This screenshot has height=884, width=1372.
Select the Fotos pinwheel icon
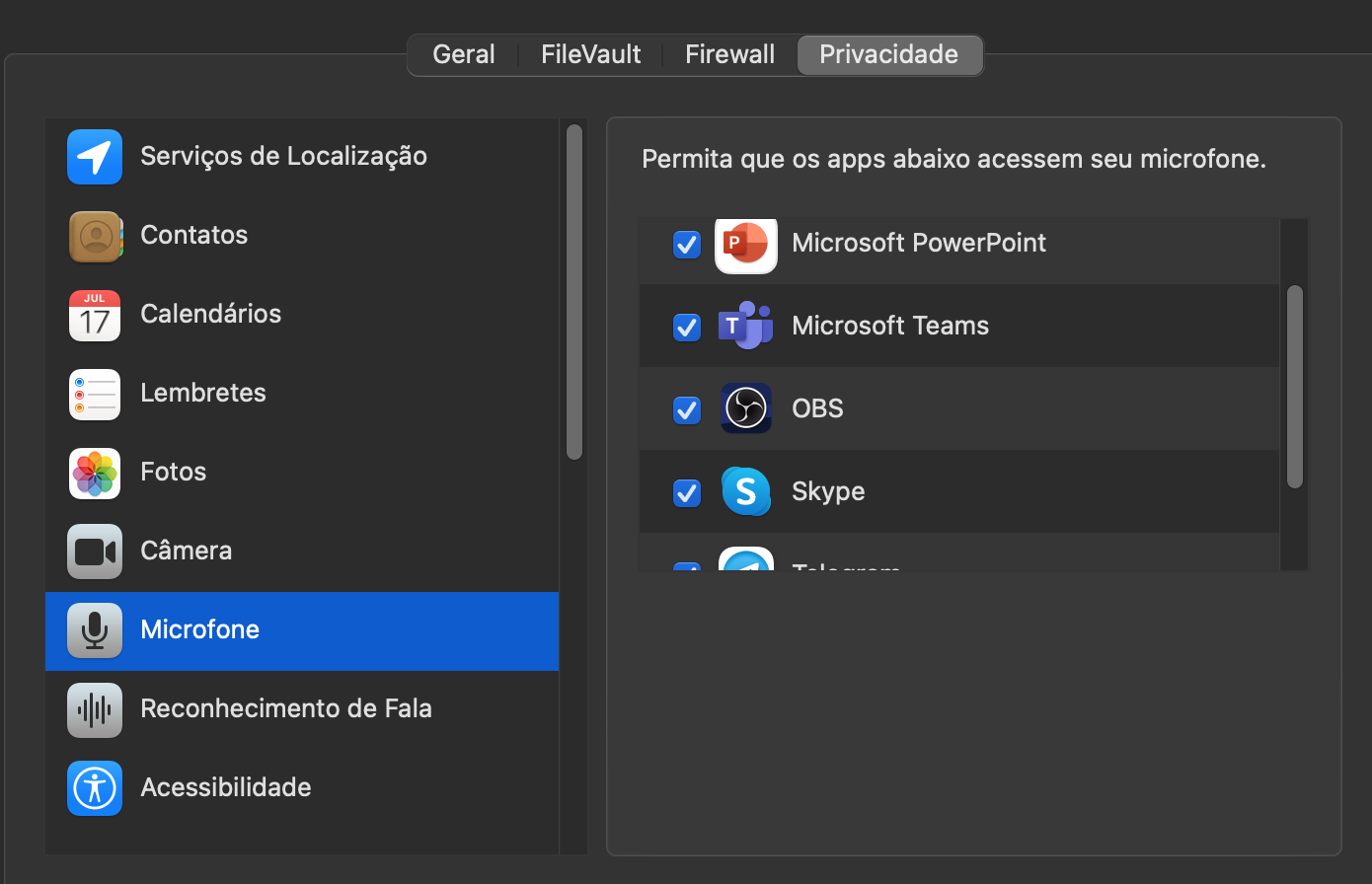coord(95,473)
